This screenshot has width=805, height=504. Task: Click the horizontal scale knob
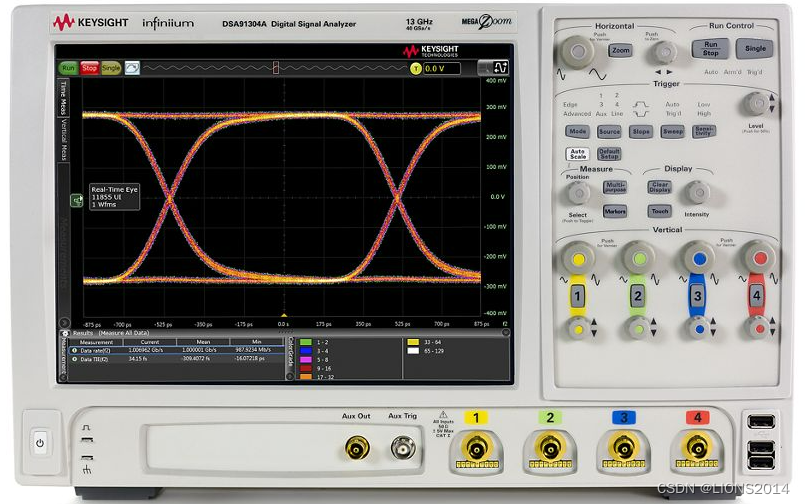(578, 51)
